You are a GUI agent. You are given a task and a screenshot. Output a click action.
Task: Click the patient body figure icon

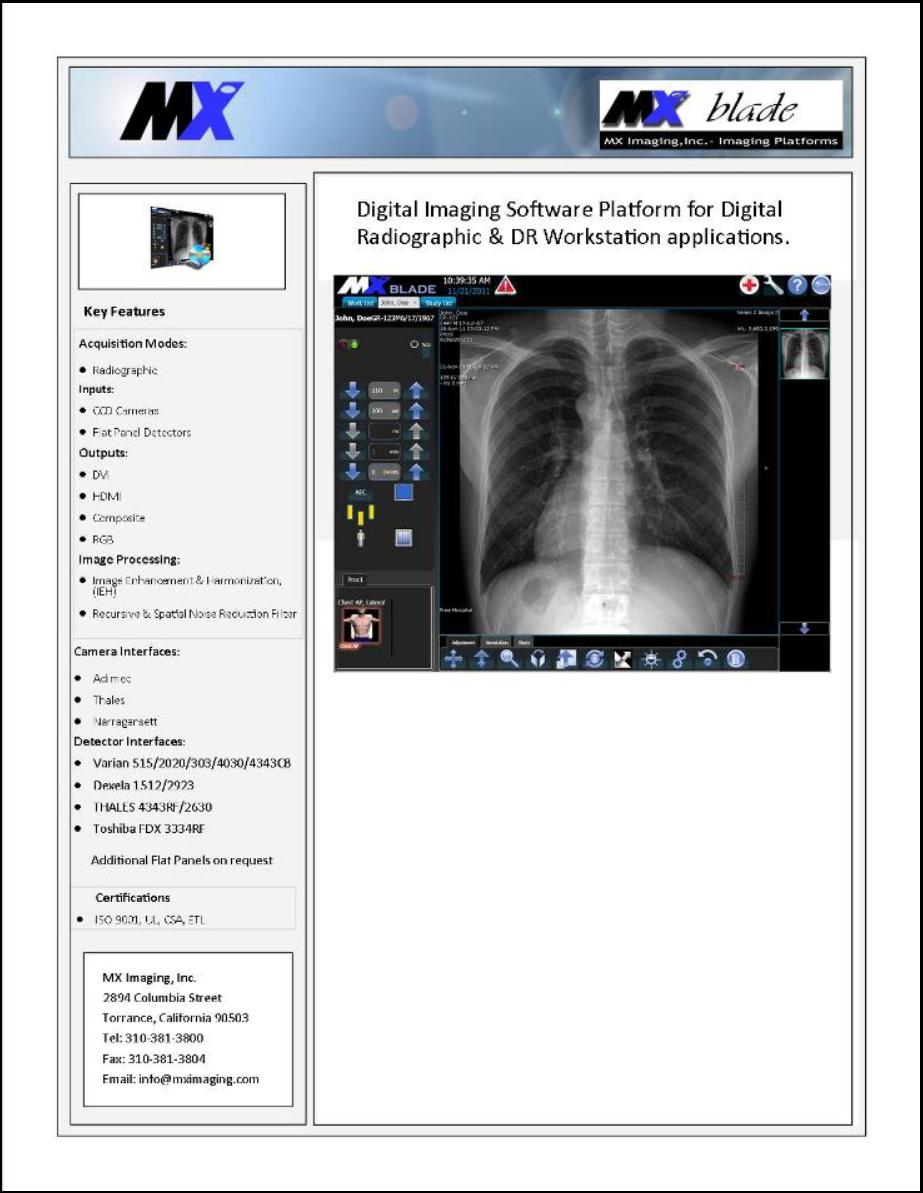pyautogui.click(x=361, y=538)
